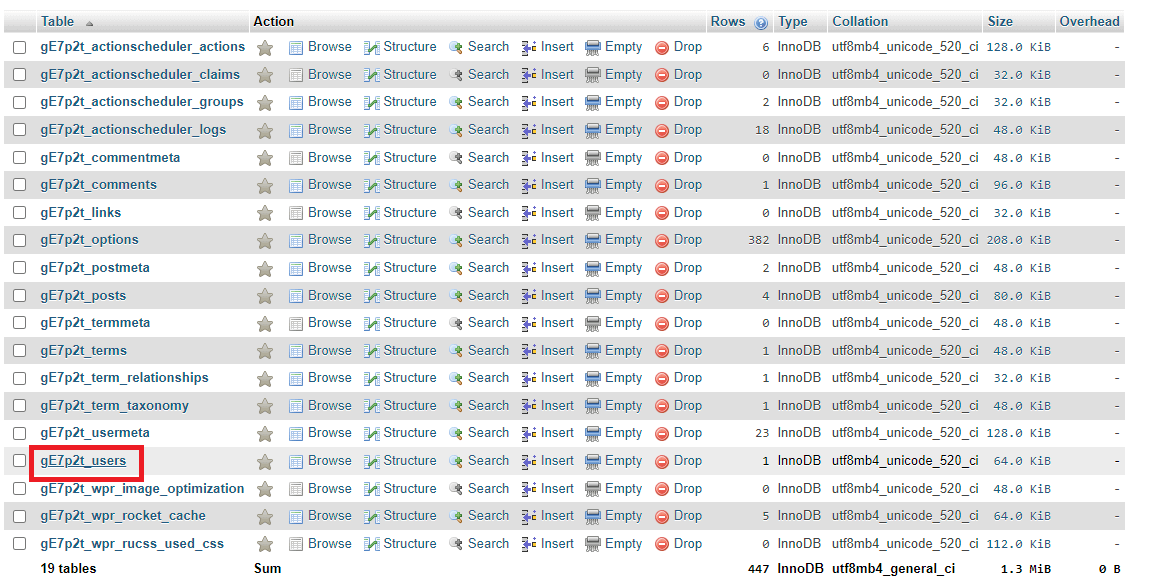Open the gE7p2t_users table link
Screen dimensions: 1167x587
[x=83, y=461]
